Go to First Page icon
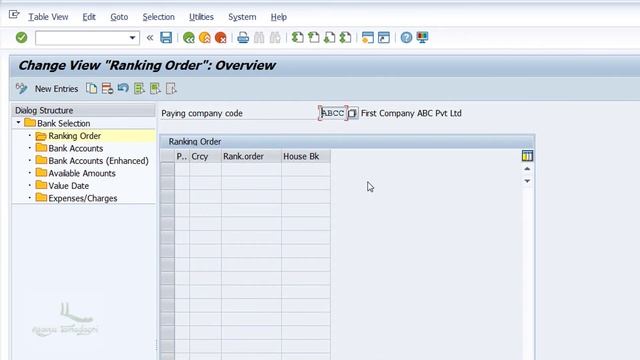Viewport: 640px width, 360px height. coord(298,38)
